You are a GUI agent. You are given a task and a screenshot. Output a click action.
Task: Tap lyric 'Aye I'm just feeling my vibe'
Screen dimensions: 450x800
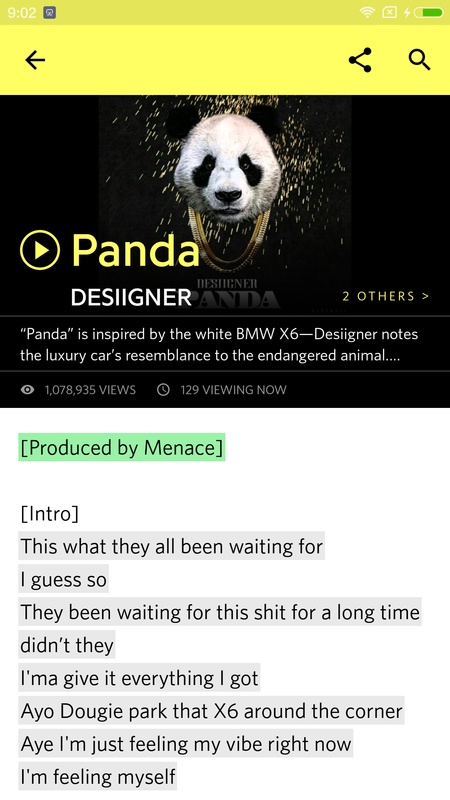tap(186, 744)
